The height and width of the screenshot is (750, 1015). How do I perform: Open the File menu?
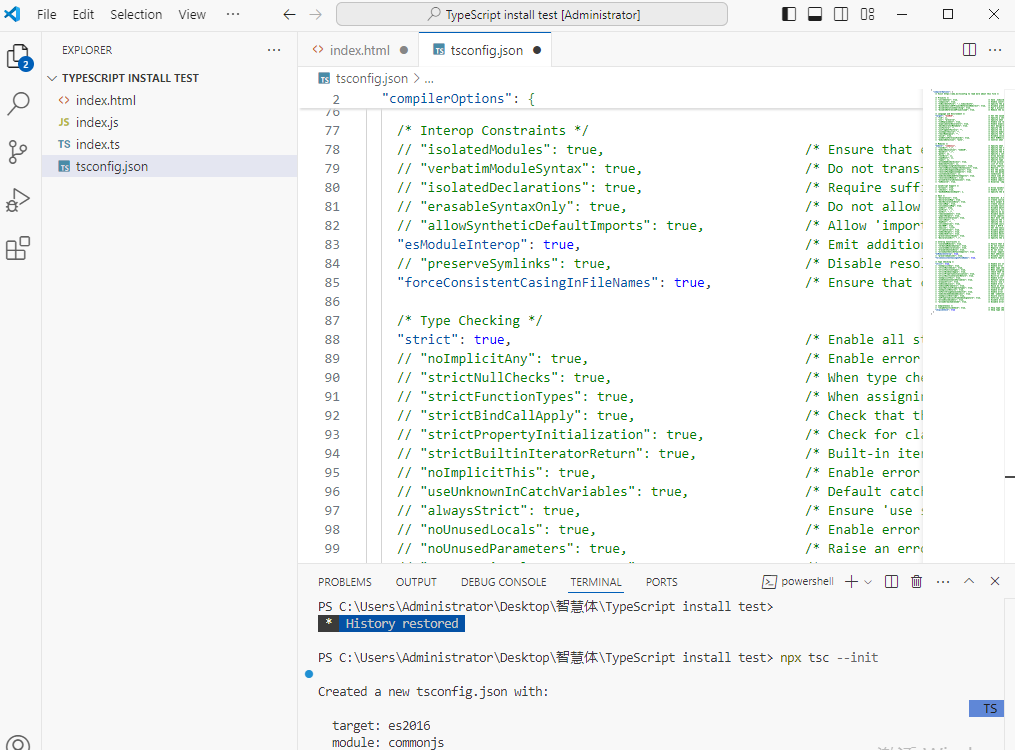47,14
